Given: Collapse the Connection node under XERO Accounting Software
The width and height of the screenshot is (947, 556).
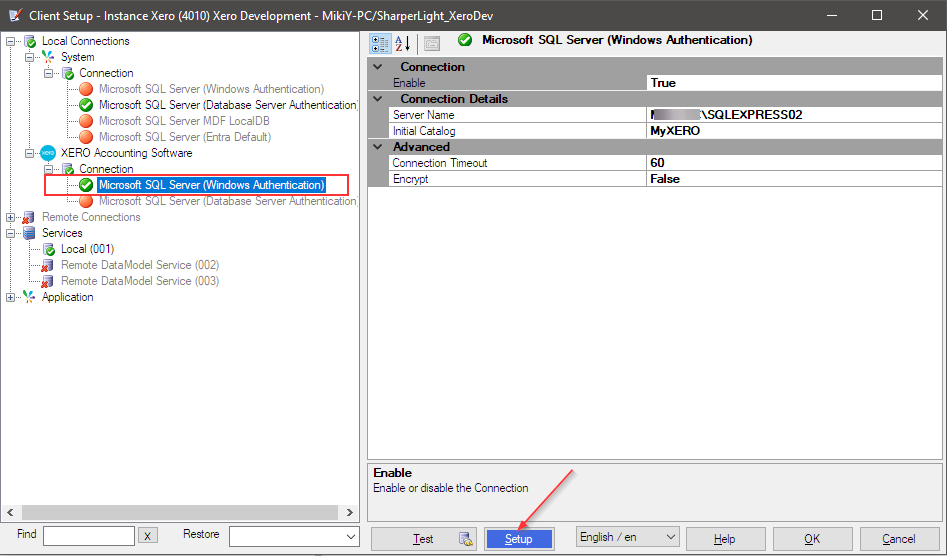Looking at the screenshot, I should click(49, 170).
